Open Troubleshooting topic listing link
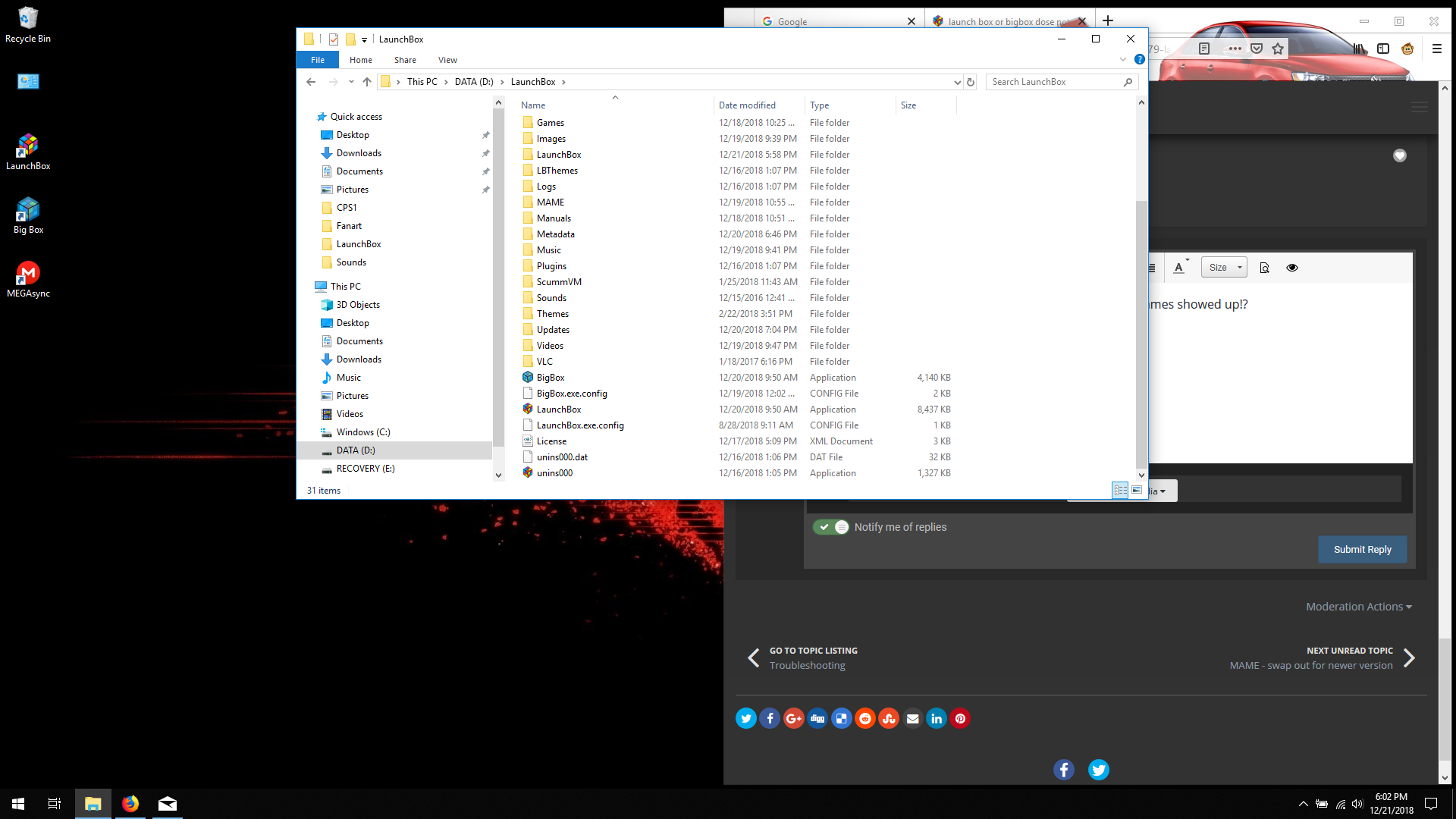 pyautogui.click(x=807, y=665)
